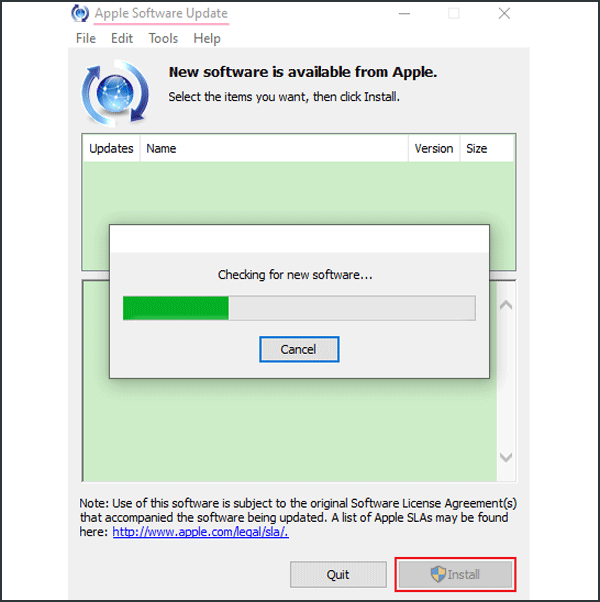Click the Quit button
600x602 pixels.
coord(338,574)
